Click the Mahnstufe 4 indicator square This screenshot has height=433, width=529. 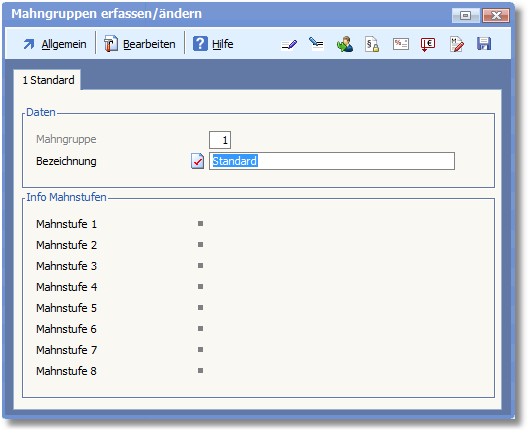click(x=200, y=287)
